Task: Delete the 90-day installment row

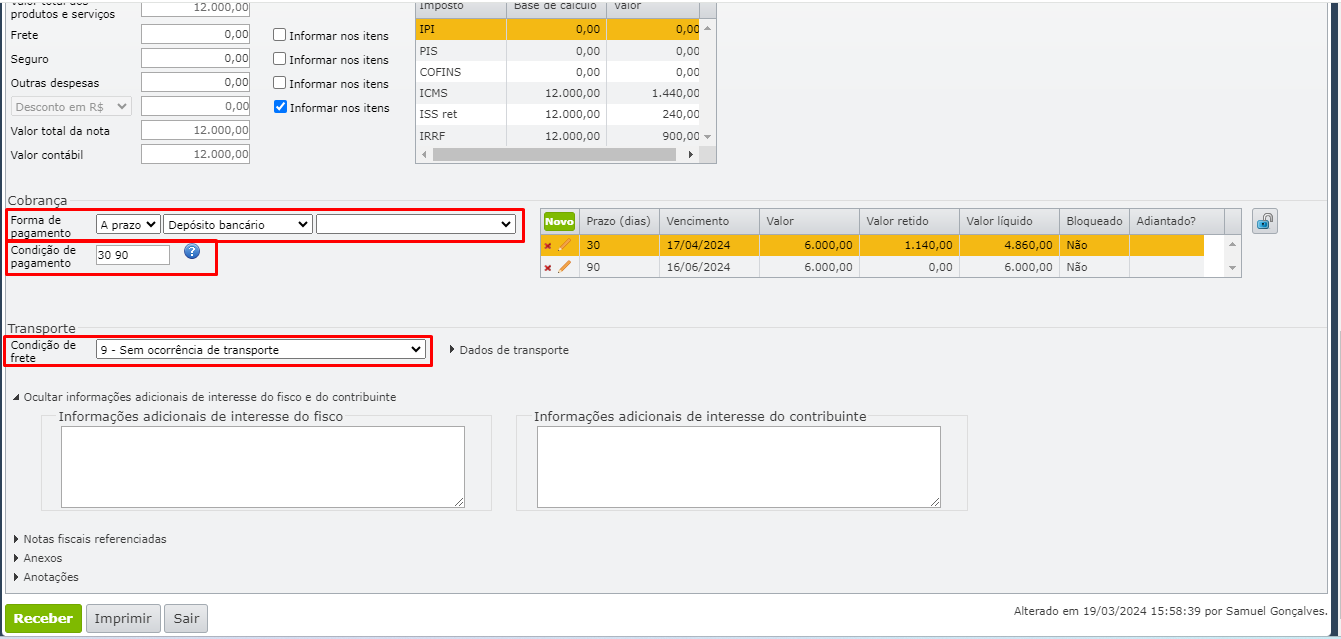Action: point(547,267)
